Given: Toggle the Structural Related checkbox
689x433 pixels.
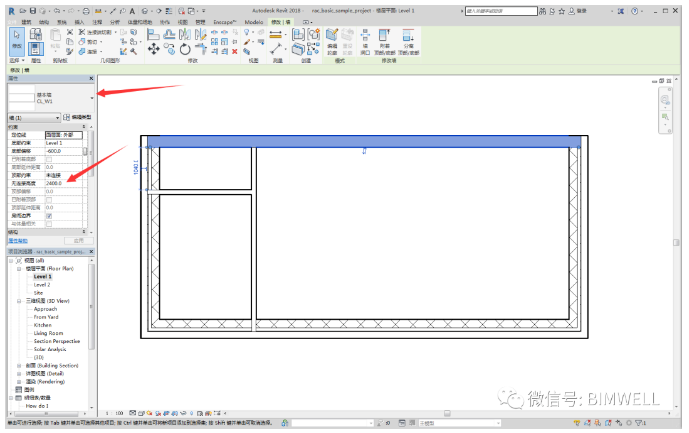Looking at the screenshot, I should (49, 224).
